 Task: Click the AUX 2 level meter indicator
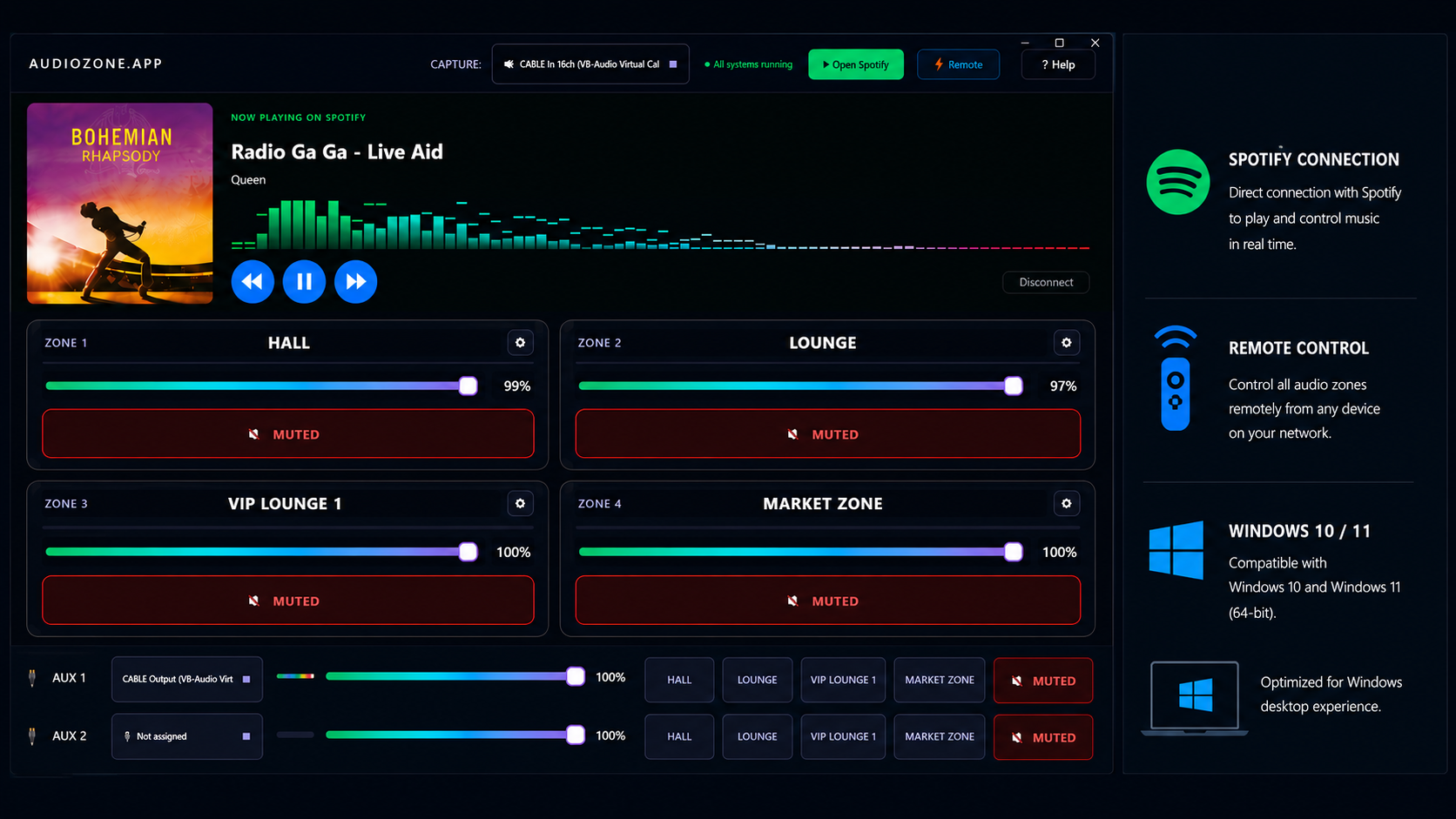[x=295, y=735]
